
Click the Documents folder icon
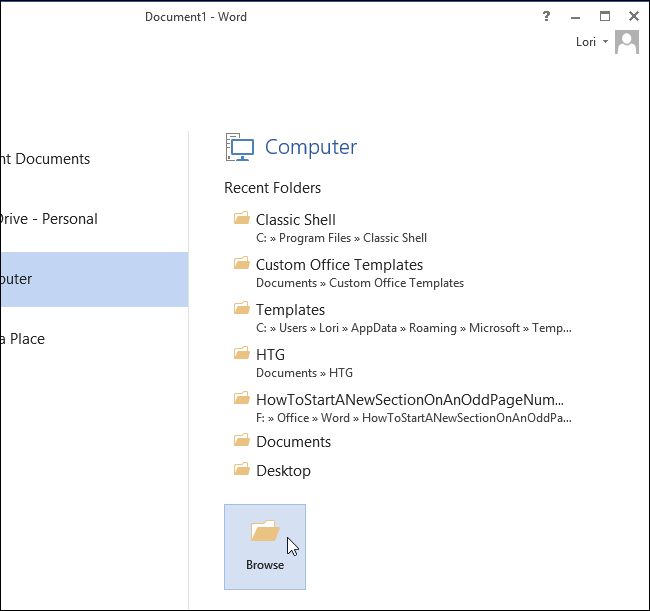241,440
